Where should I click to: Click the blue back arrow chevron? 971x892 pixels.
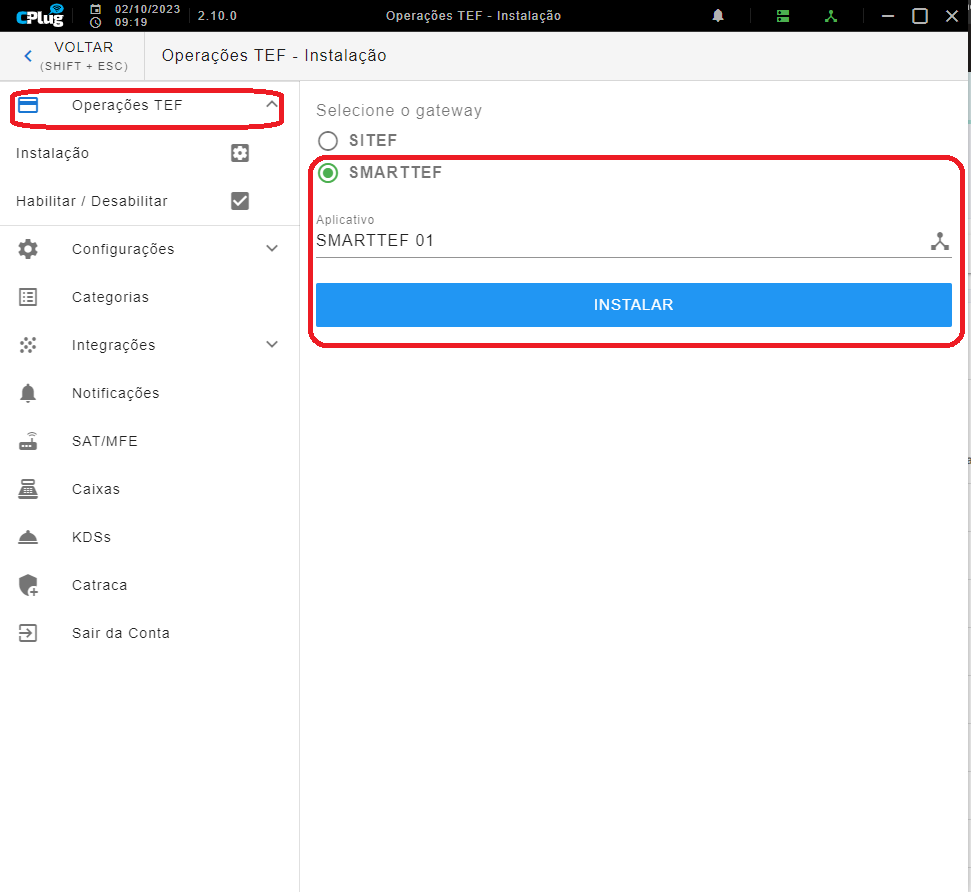click(x=28, y=56)
